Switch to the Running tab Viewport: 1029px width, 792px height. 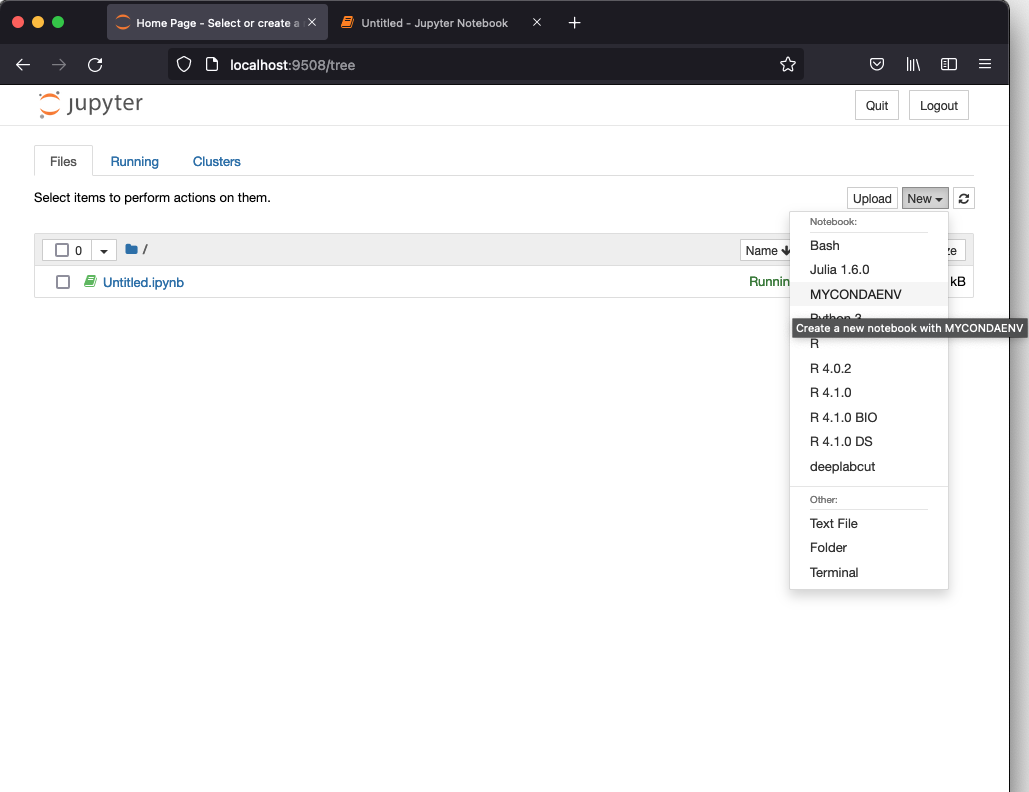pyautogui.click(x=134, y=161)
